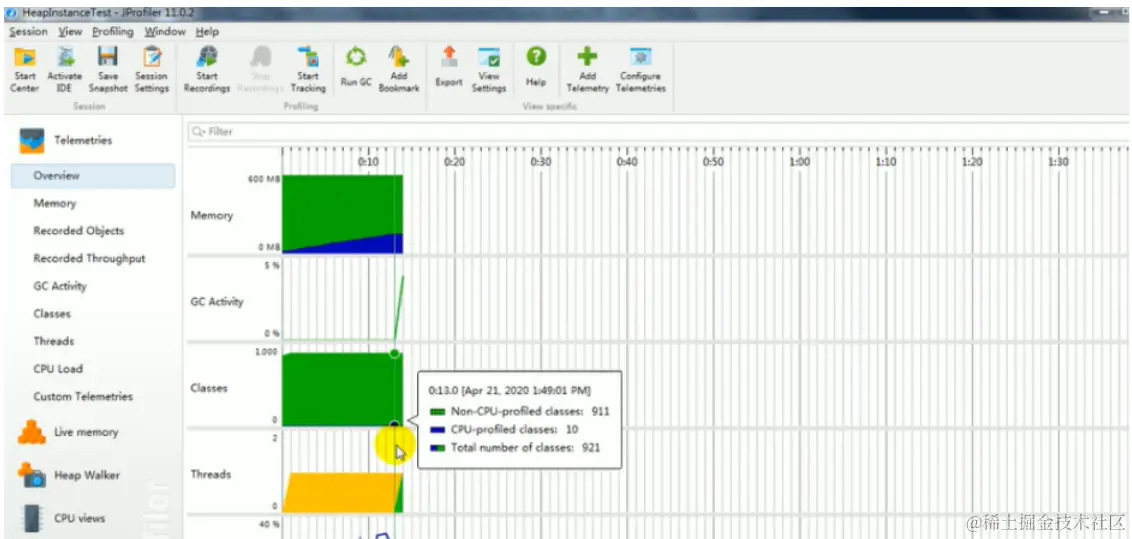Open the Window menu
The height and width of the screenshot is (539, 1132).
[x=165, y=32]
